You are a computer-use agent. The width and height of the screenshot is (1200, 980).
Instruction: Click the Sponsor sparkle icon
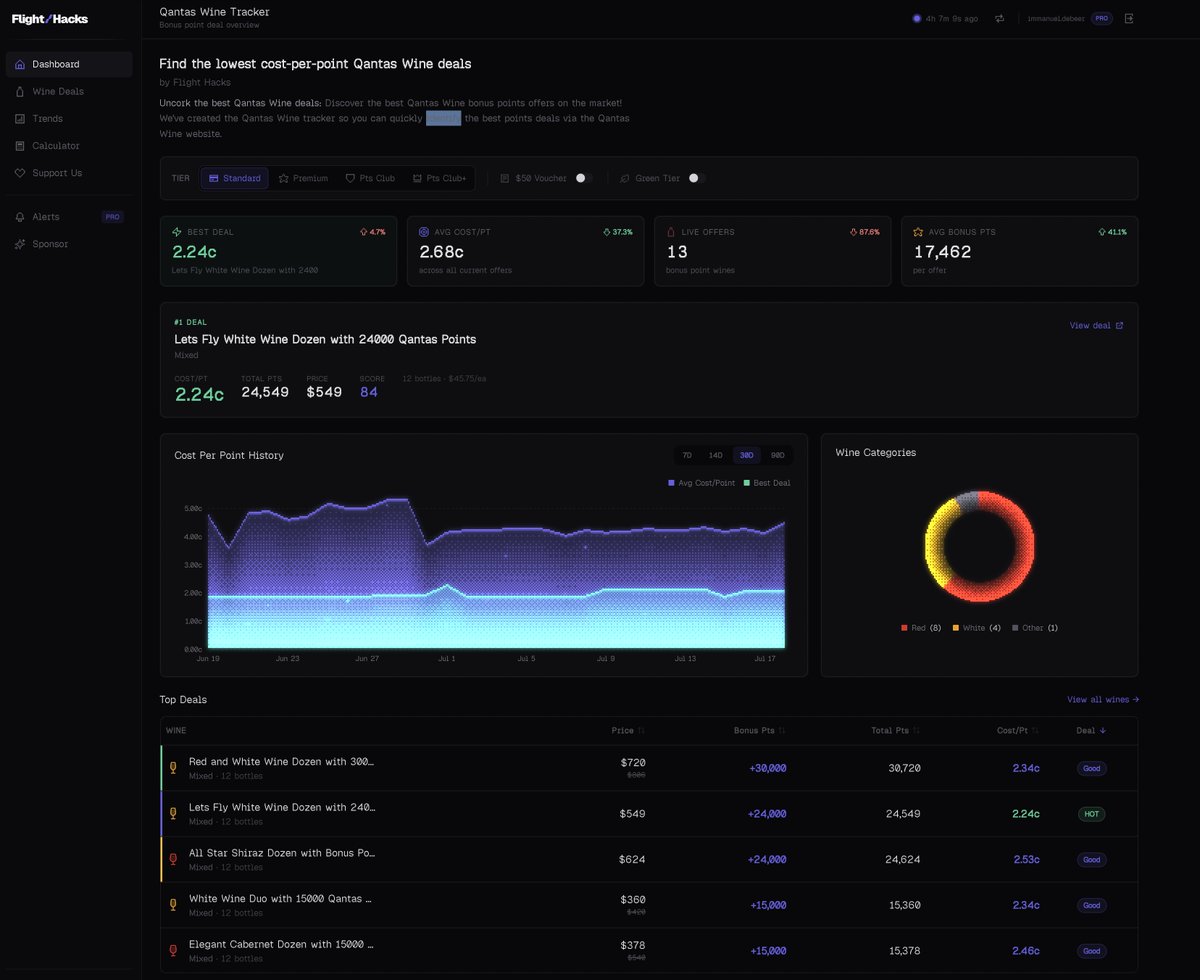click(x=20, y=244)
